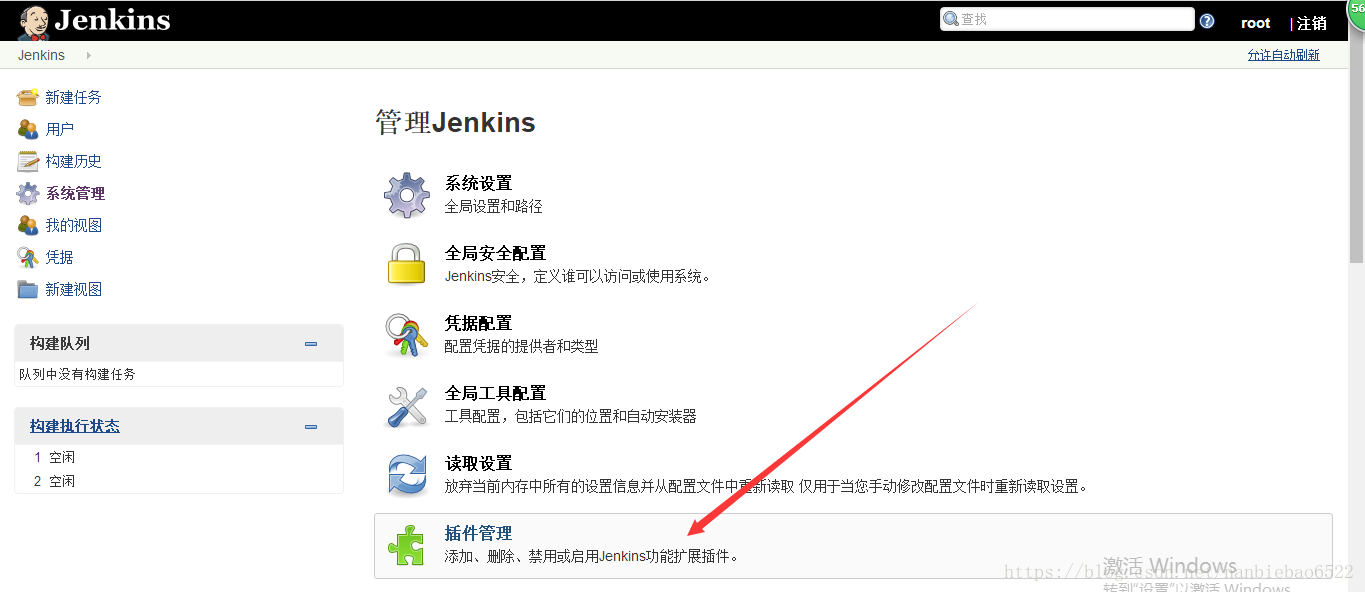The height and width of the screenshot is (592, 1365).
Task: Click the New View (新建视图) folder icon
Action: click(28, 289)
